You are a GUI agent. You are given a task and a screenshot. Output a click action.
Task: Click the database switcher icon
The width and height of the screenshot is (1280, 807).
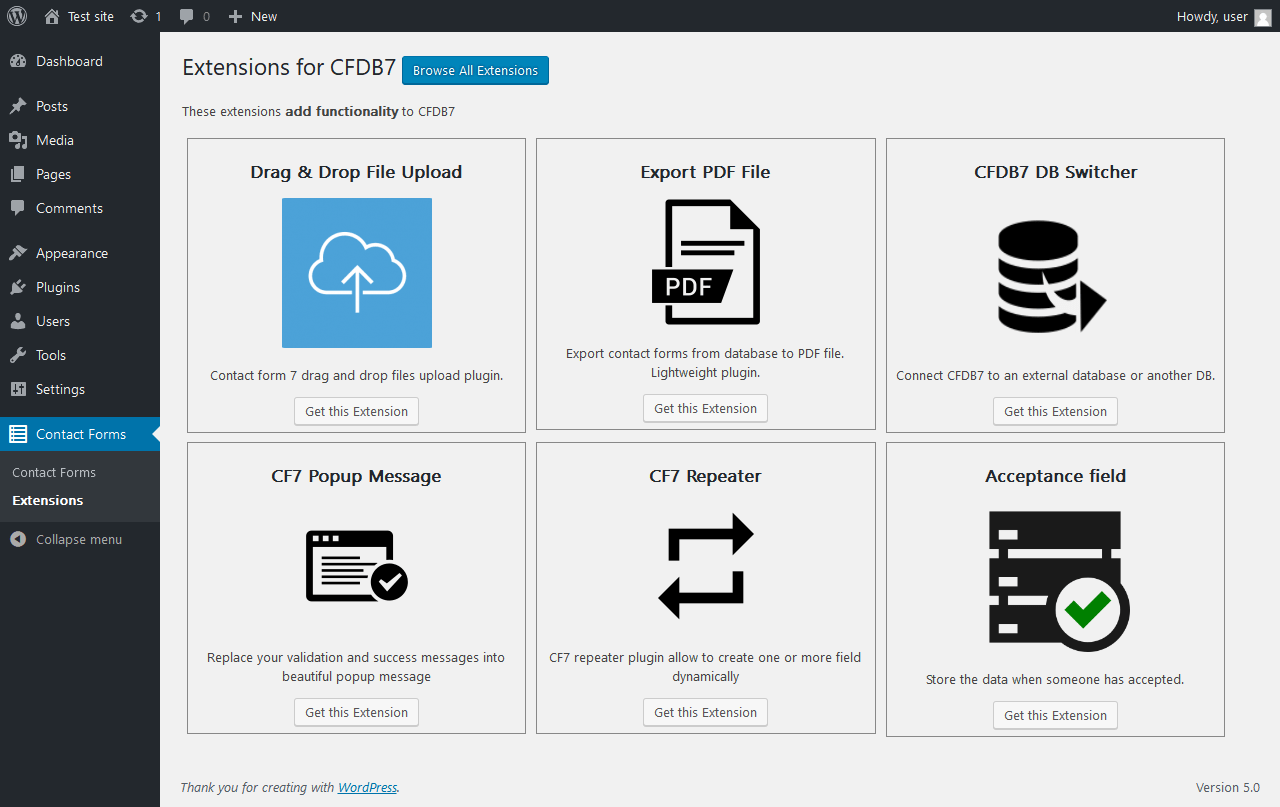point(1052,277)
